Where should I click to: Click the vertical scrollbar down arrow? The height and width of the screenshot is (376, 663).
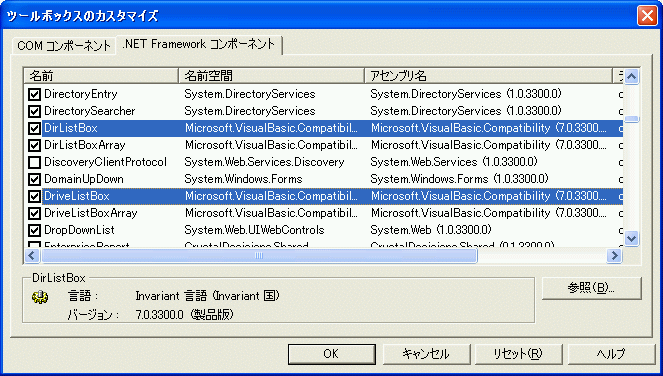[631, 239]
